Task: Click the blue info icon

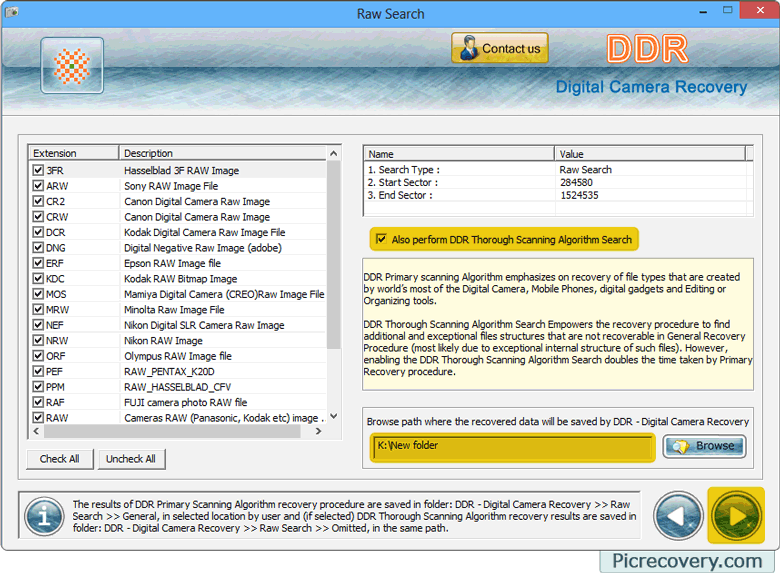Action: pos(44,517)
